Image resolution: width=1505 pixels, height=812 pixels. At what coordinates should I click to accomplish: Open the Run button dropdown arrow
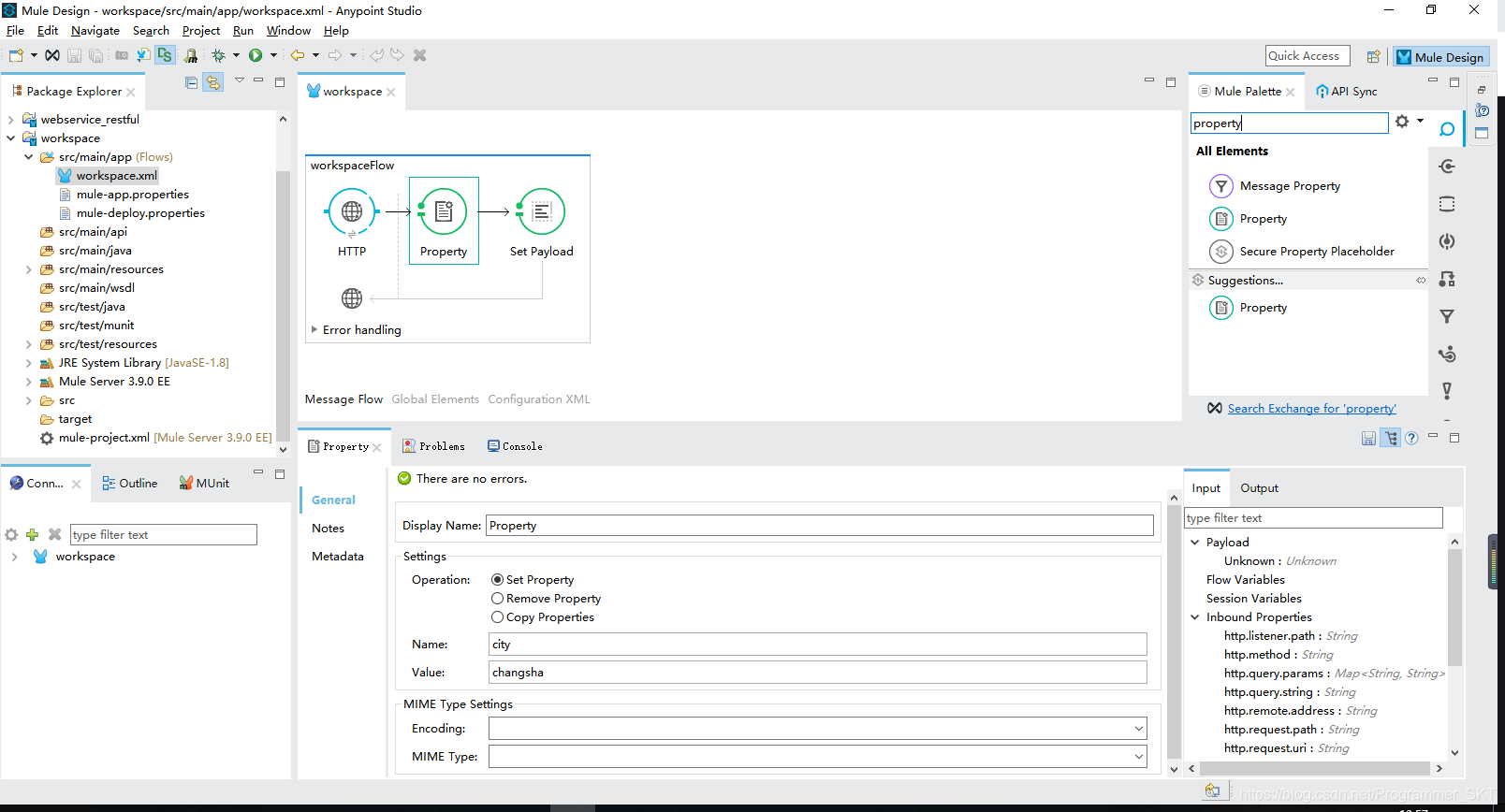tap(273, 55)
